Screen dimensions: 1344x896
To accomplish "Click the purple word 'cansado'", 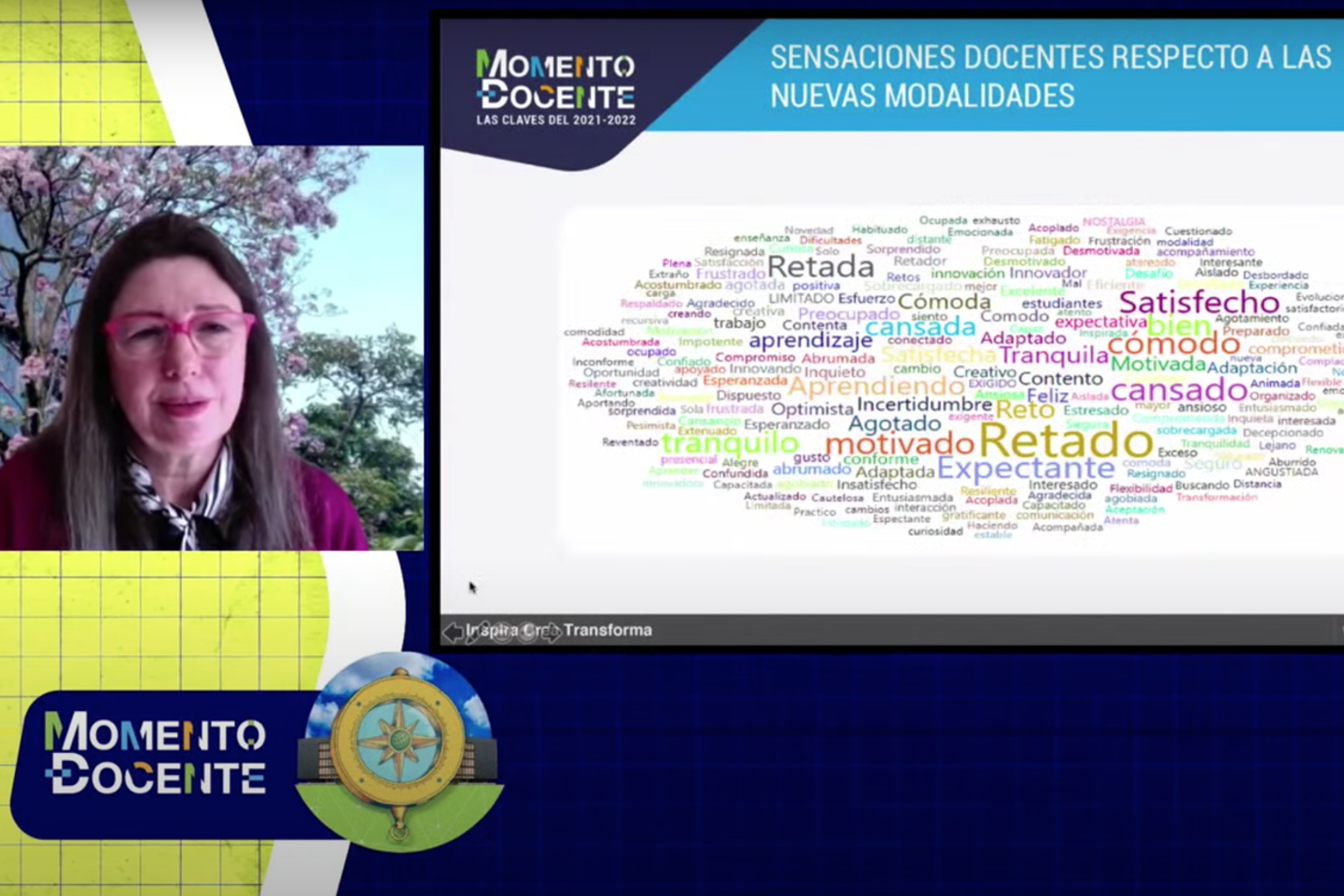I will [1180, 390].
